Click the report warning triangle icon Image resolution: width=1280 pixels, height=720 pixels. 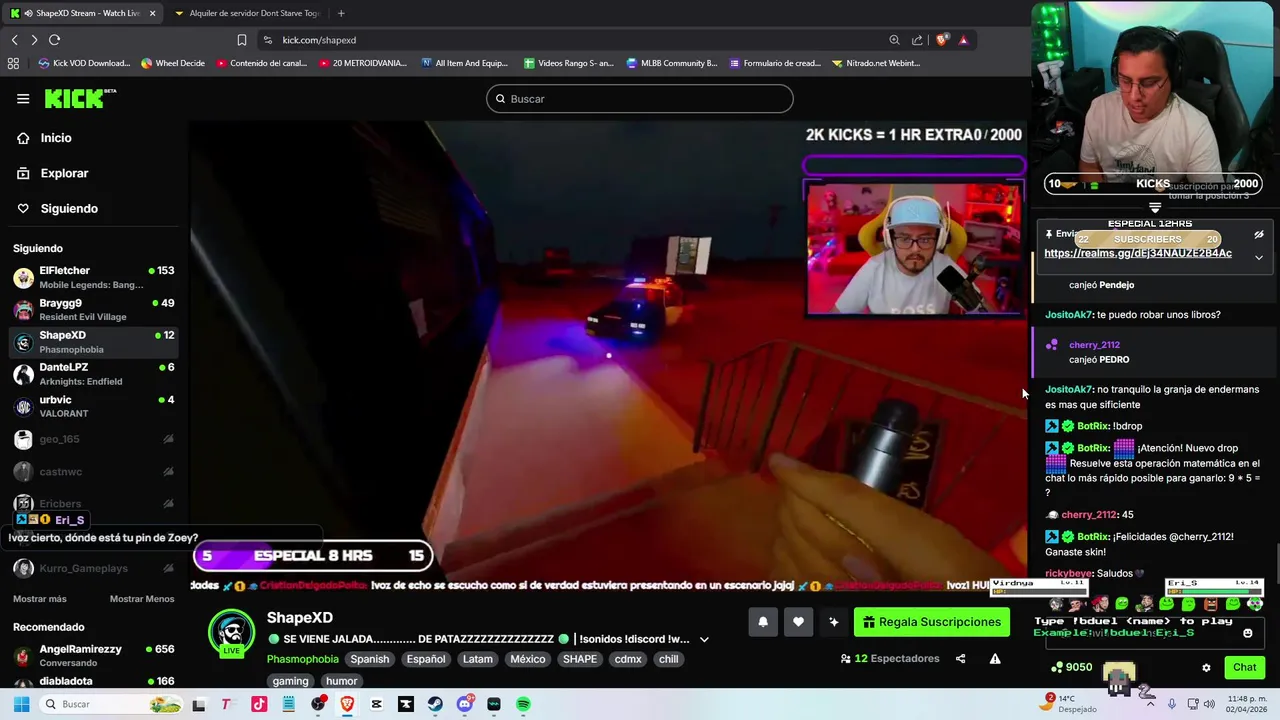pos(995,659)
